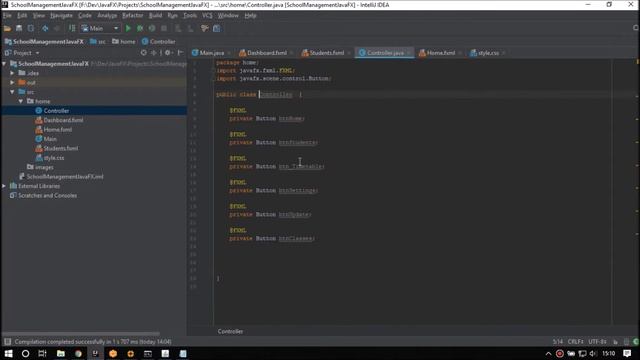The width and height of the screenshot is (640, 360).
Task: Open the Navigate menu
Action: pyautogui.click(x=61, y=16)
